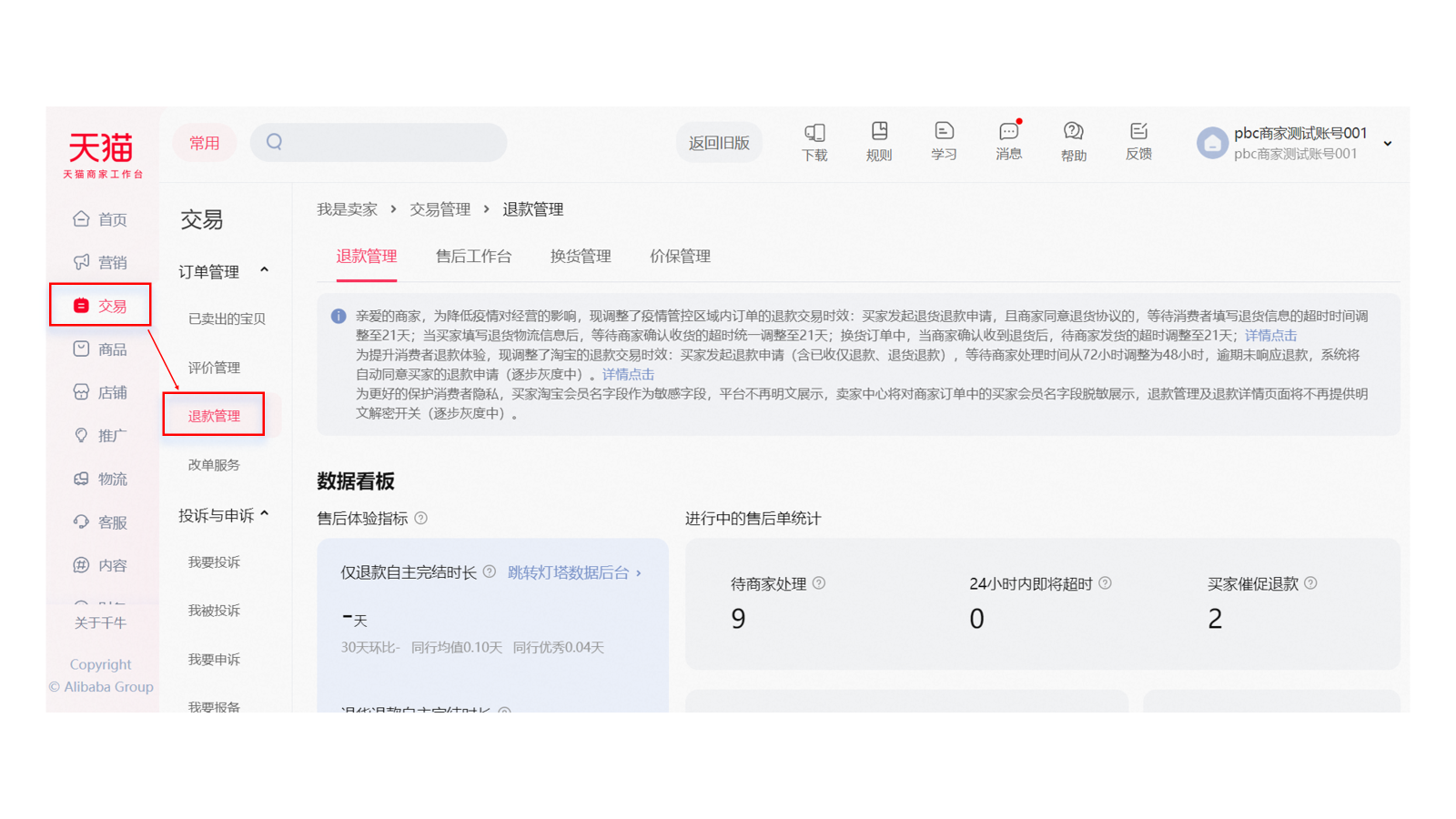Image resolution: width=1456 pixels, height=819 pixels.
Task: Expand the pbc商家测试账号001 account dropdown
Action: tap(1387, 144)
